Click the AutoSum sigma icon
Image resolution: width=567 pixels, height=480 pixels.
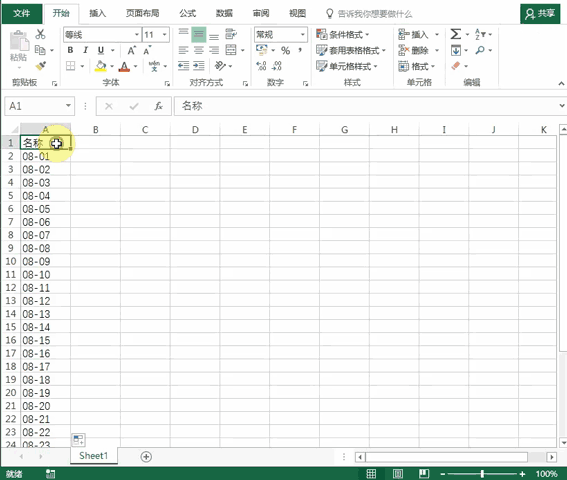[455, 34]
